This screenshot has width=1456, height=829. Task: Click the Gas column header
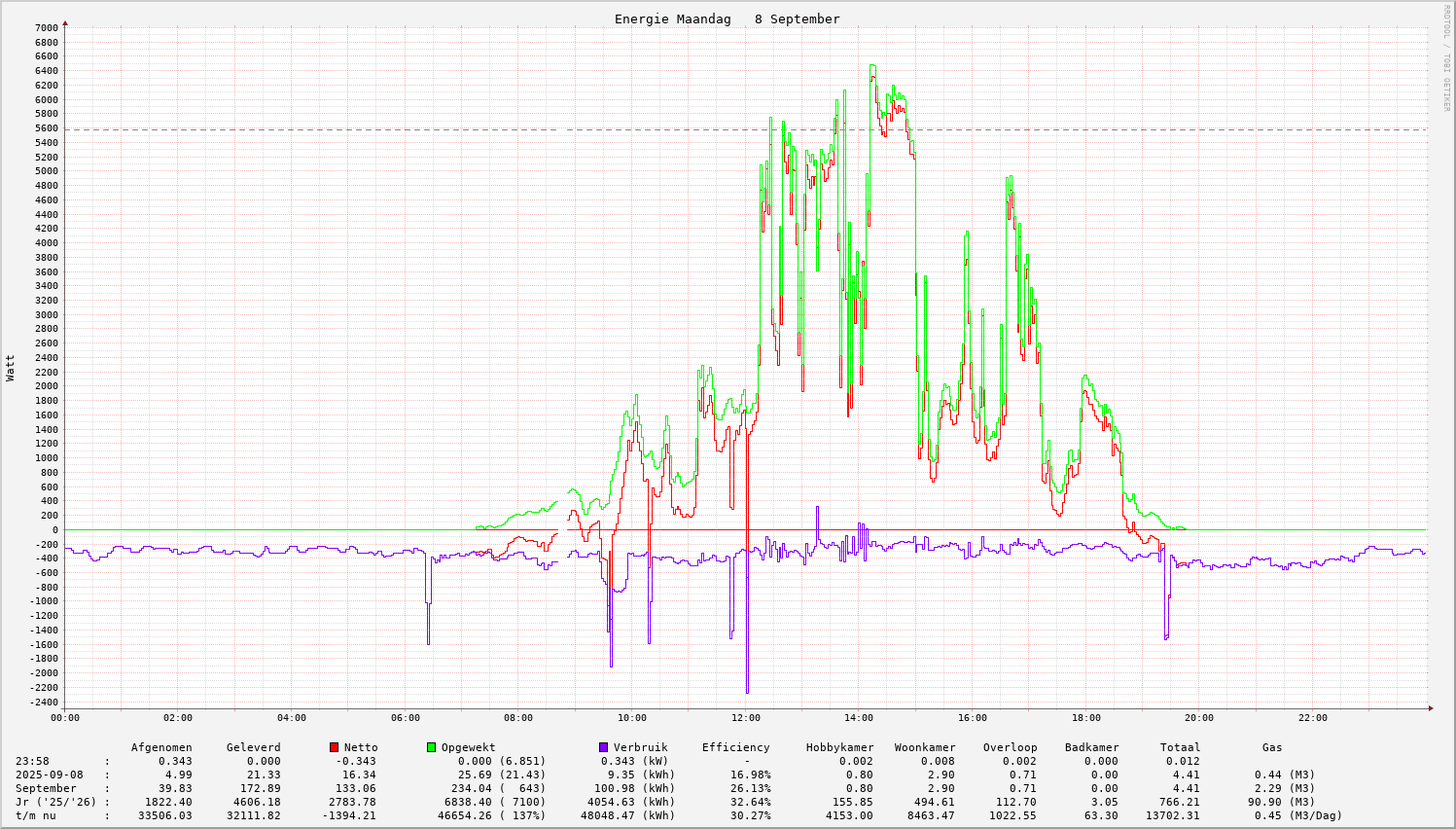point(1272,747)
